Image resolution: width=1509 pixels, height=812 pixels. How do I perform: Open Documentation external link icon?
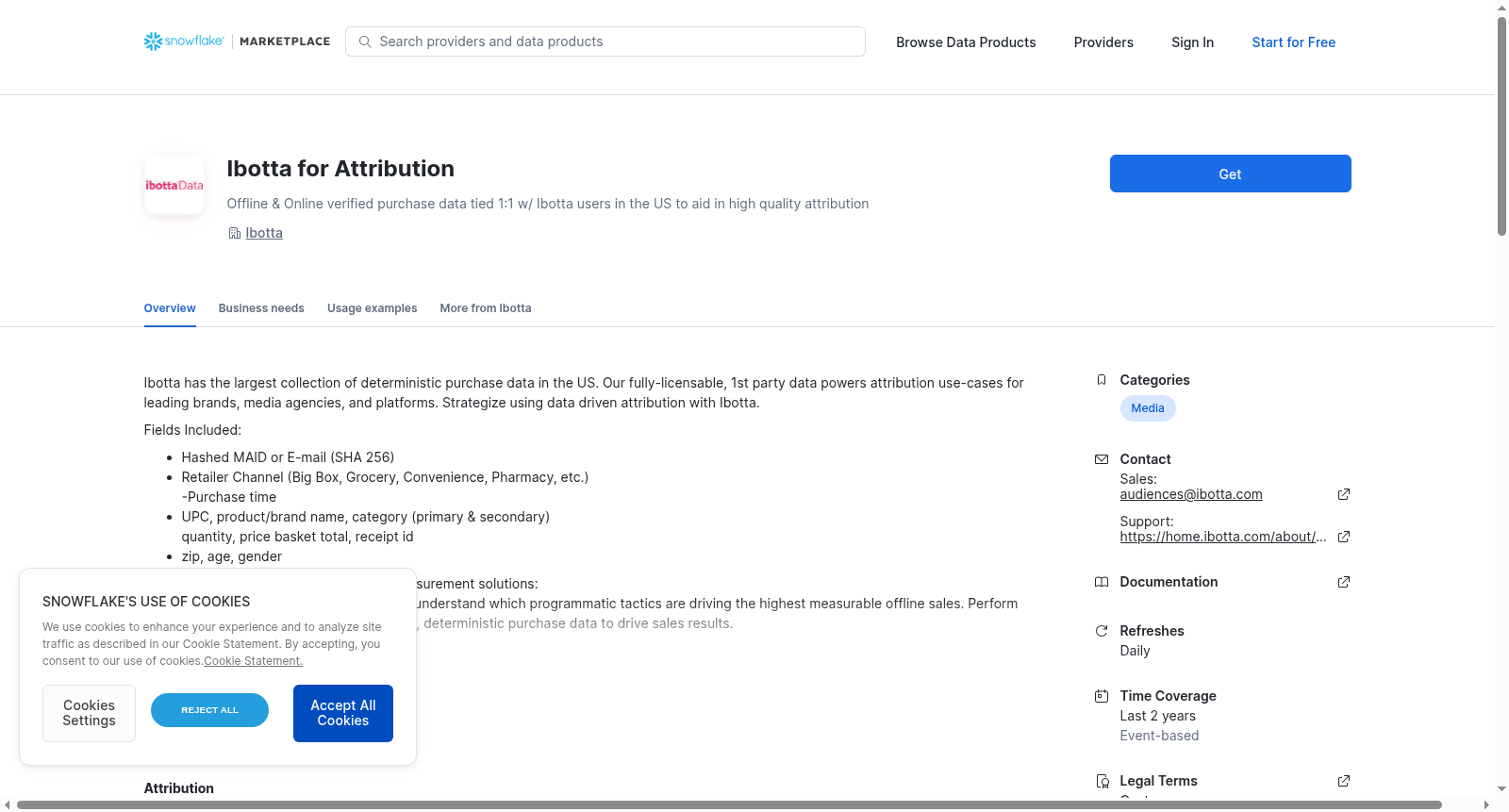tap(1344, 582)
